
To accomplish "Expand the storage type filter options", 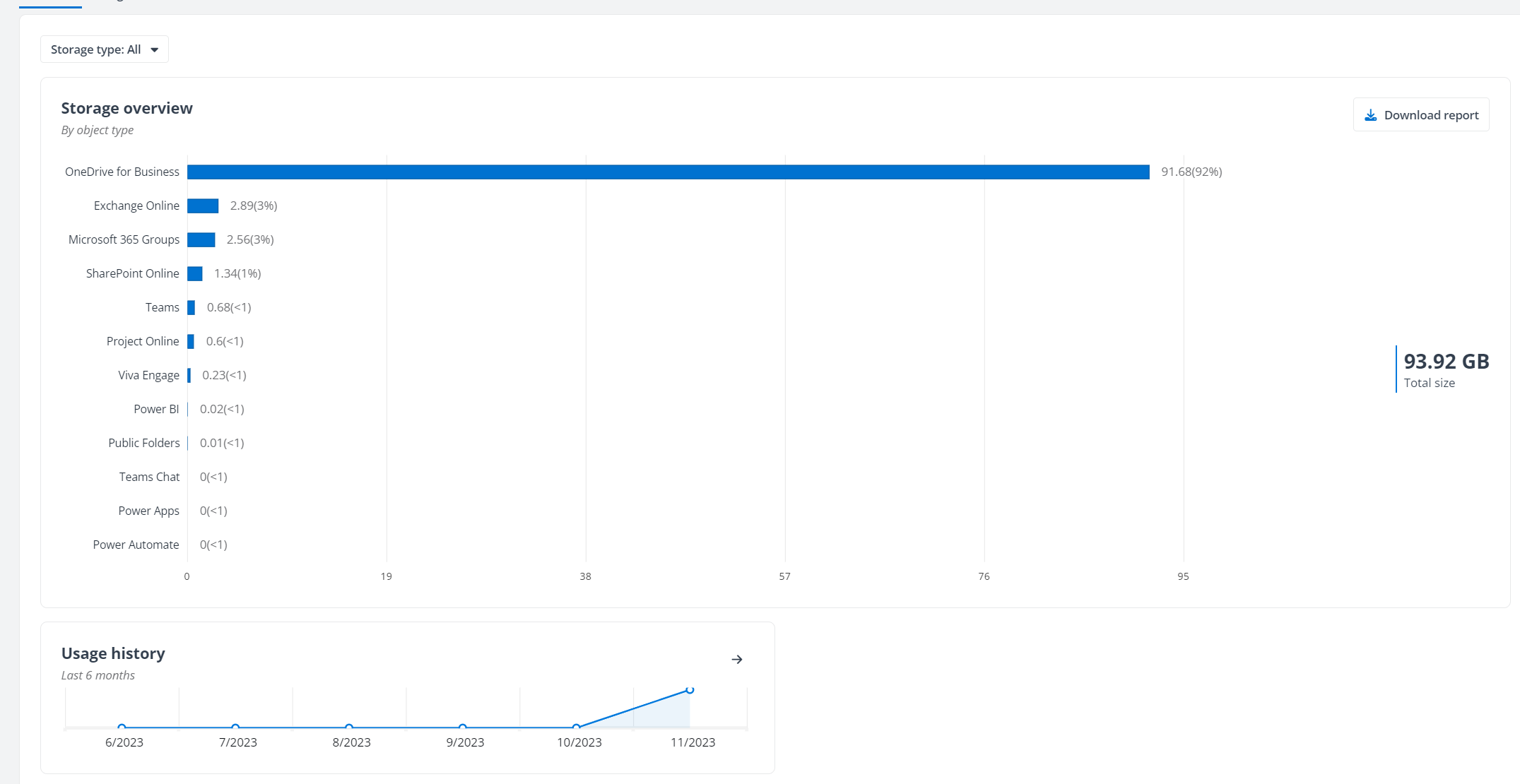I will [x=104, y=49].
